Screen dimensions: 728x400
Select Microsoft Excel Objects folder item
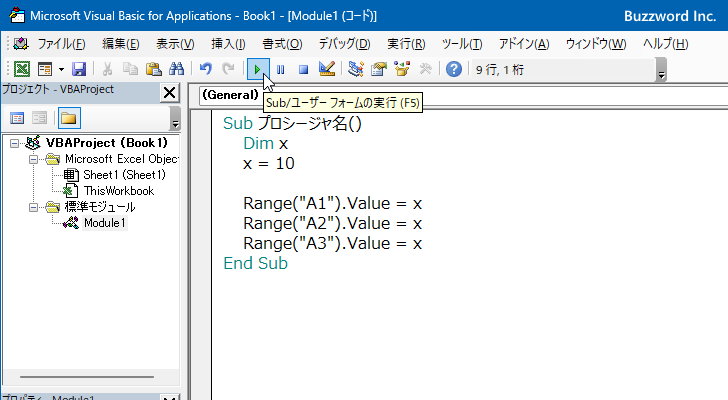pyautogui.click(x=122, y=159)
